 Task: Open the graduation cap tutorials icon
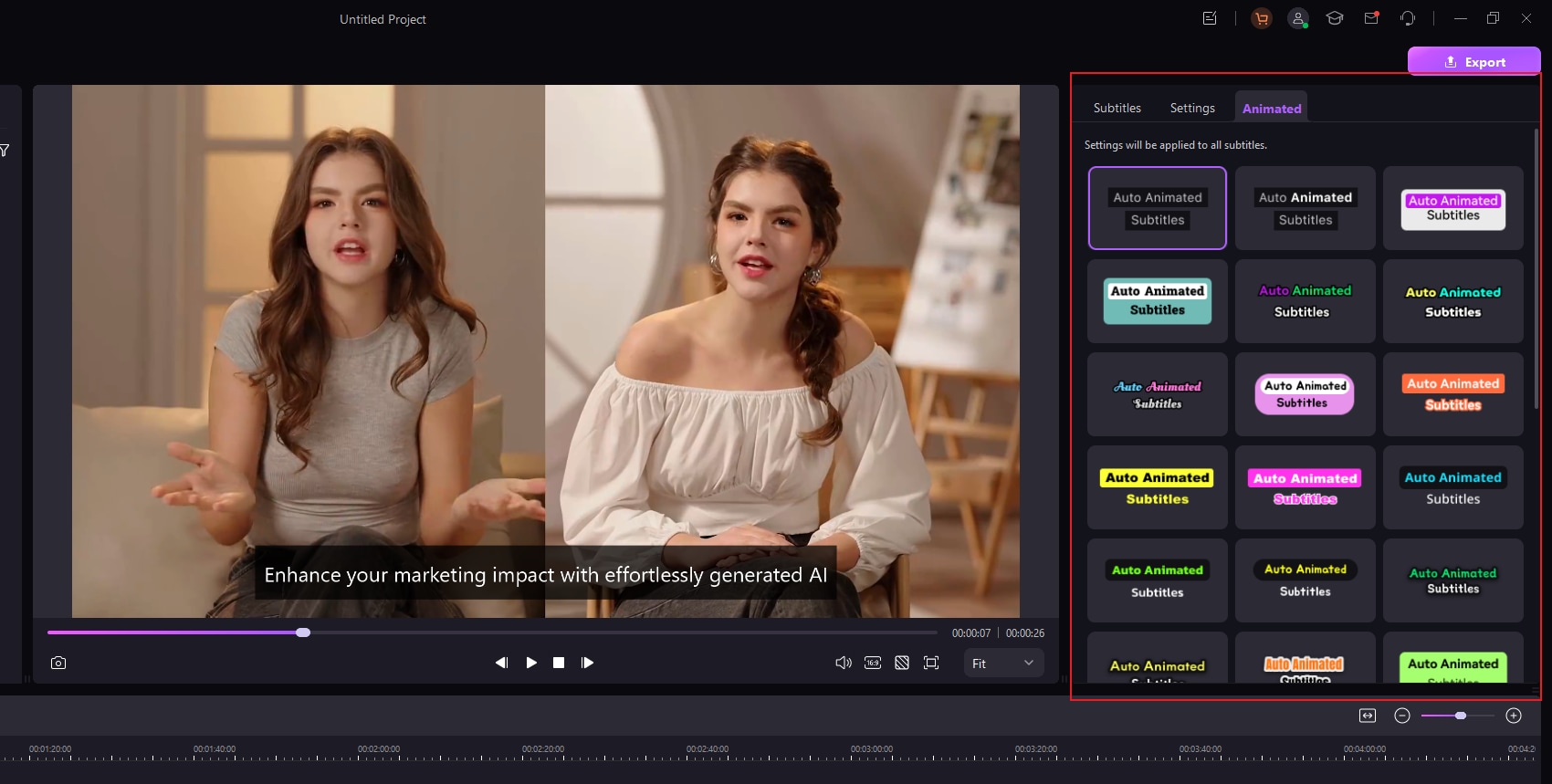[x=1335, y=18]
